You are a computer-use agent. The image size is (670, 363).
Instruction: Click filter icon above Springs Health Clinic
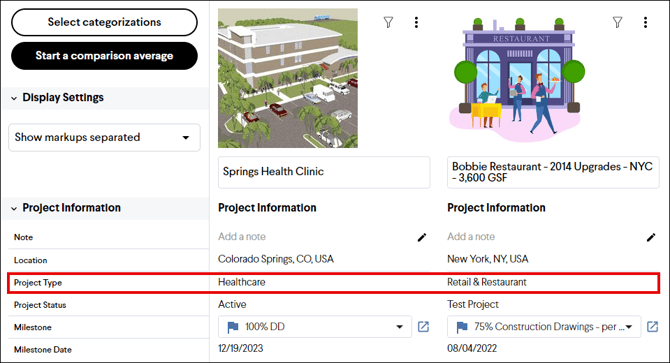click(388, 22)
